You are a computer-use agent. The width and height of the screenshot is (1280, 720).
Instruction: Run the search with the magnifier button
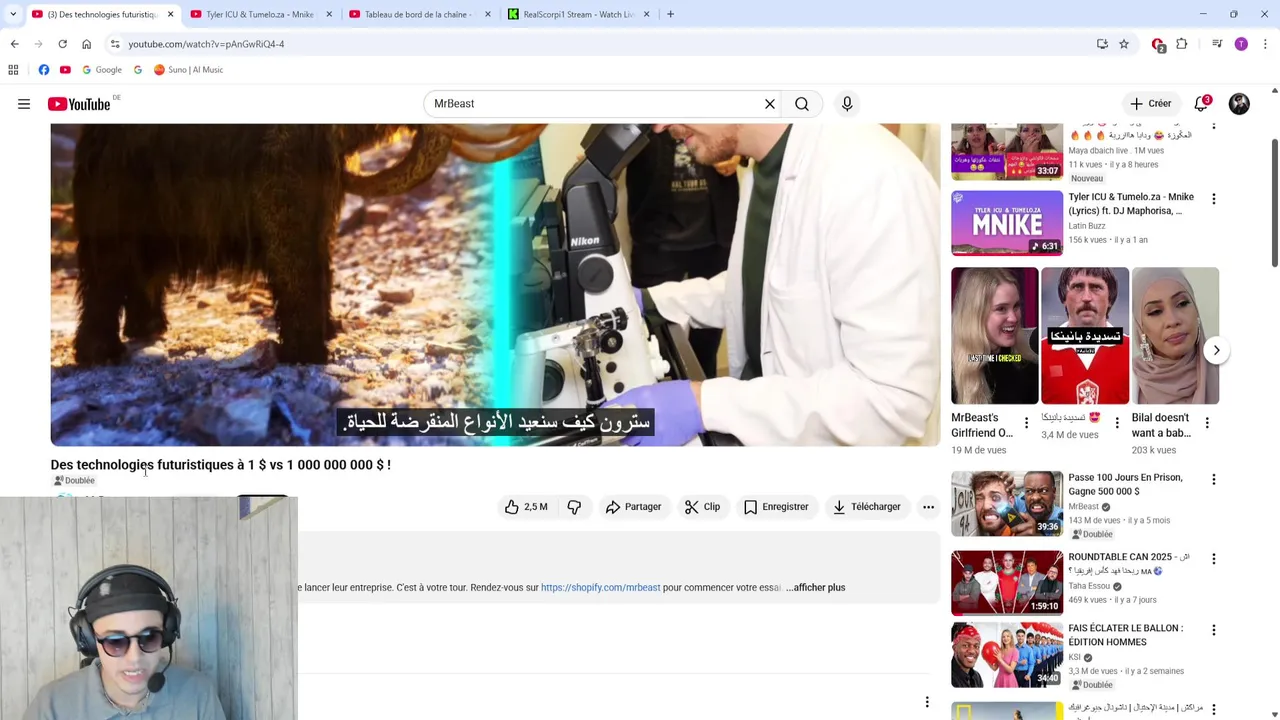(802, 104)
